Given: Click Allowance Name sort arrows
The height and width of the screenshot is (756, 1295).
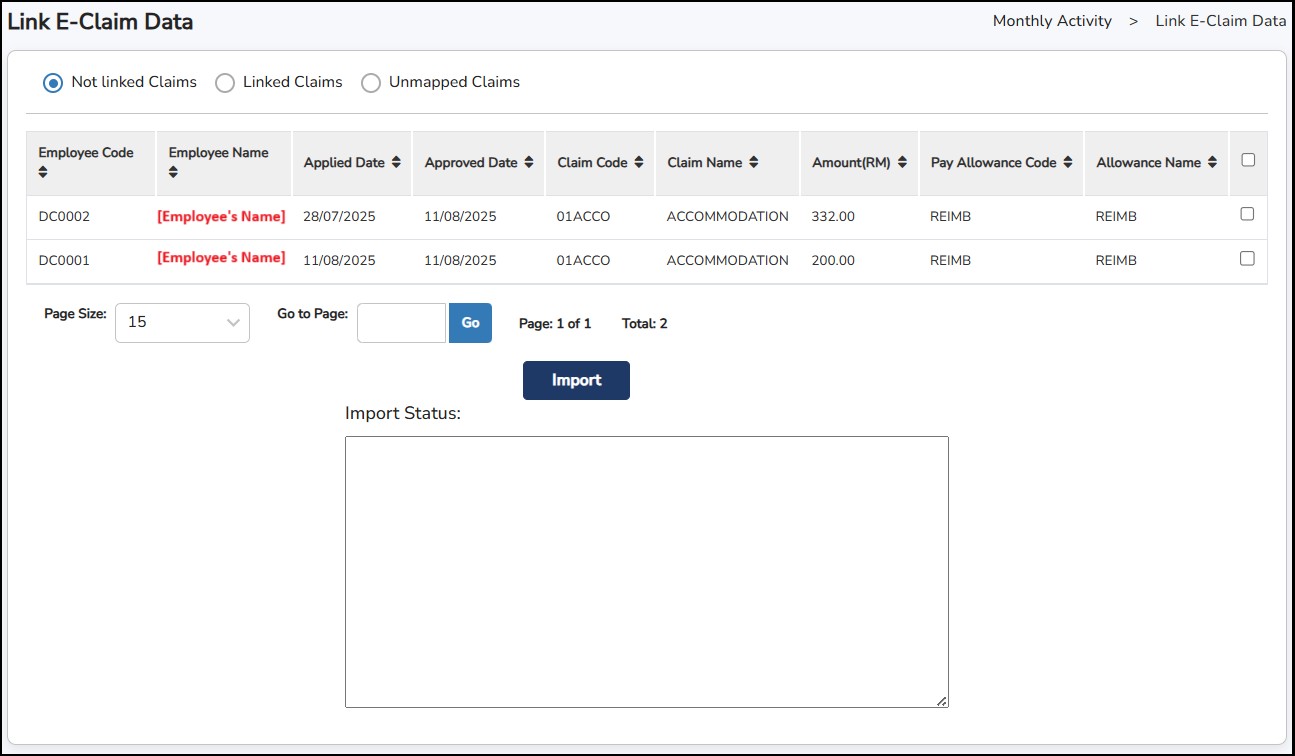Looking at the screenshot, I should 1212,162.
